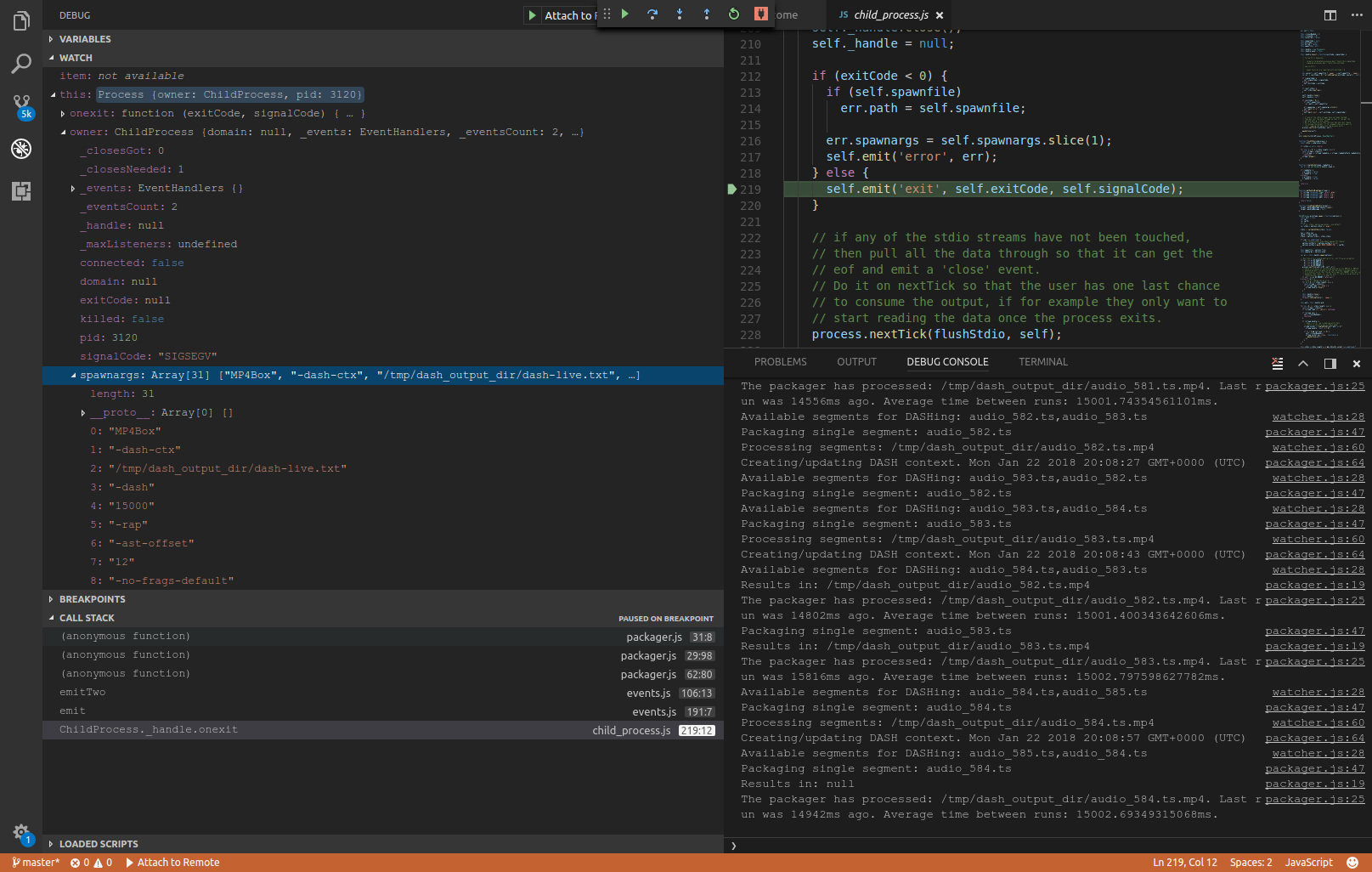1372x872 pixels.
Task: Toggle maximized panel size with chevron
Action: click(x=1303, y=364)
